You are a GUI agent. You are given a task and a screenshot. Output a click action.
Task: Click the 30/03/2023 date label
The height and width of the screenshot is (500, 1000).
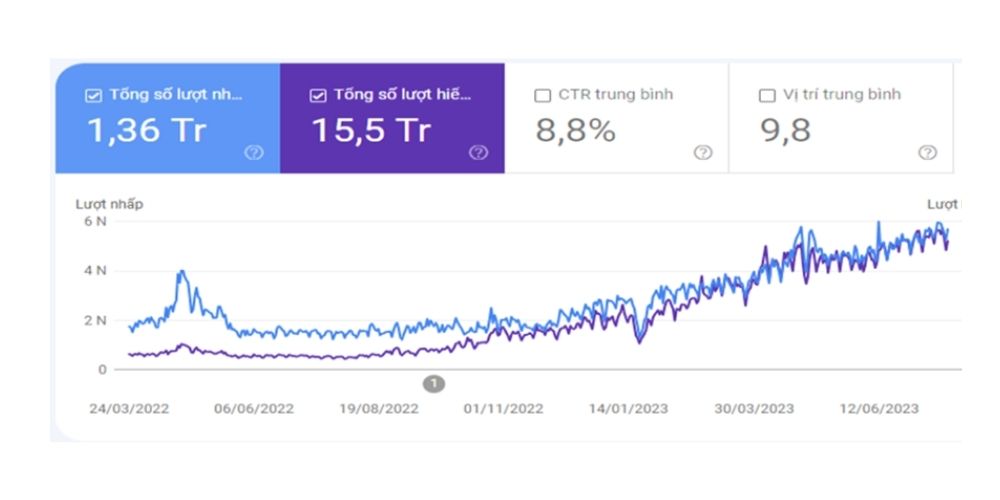coord(754,409)
